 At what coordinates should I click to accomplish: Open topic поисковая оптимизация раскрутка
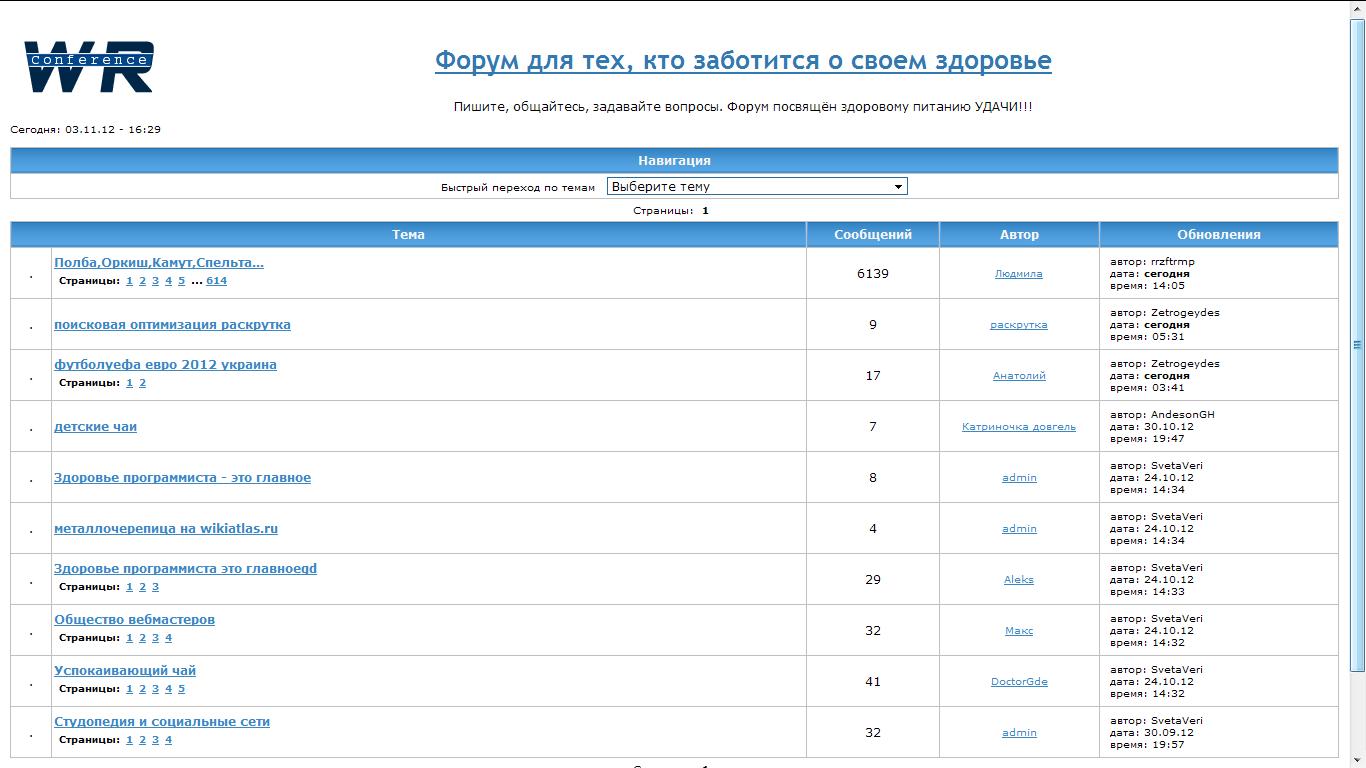pyautogui.click(x=172, y=325)
